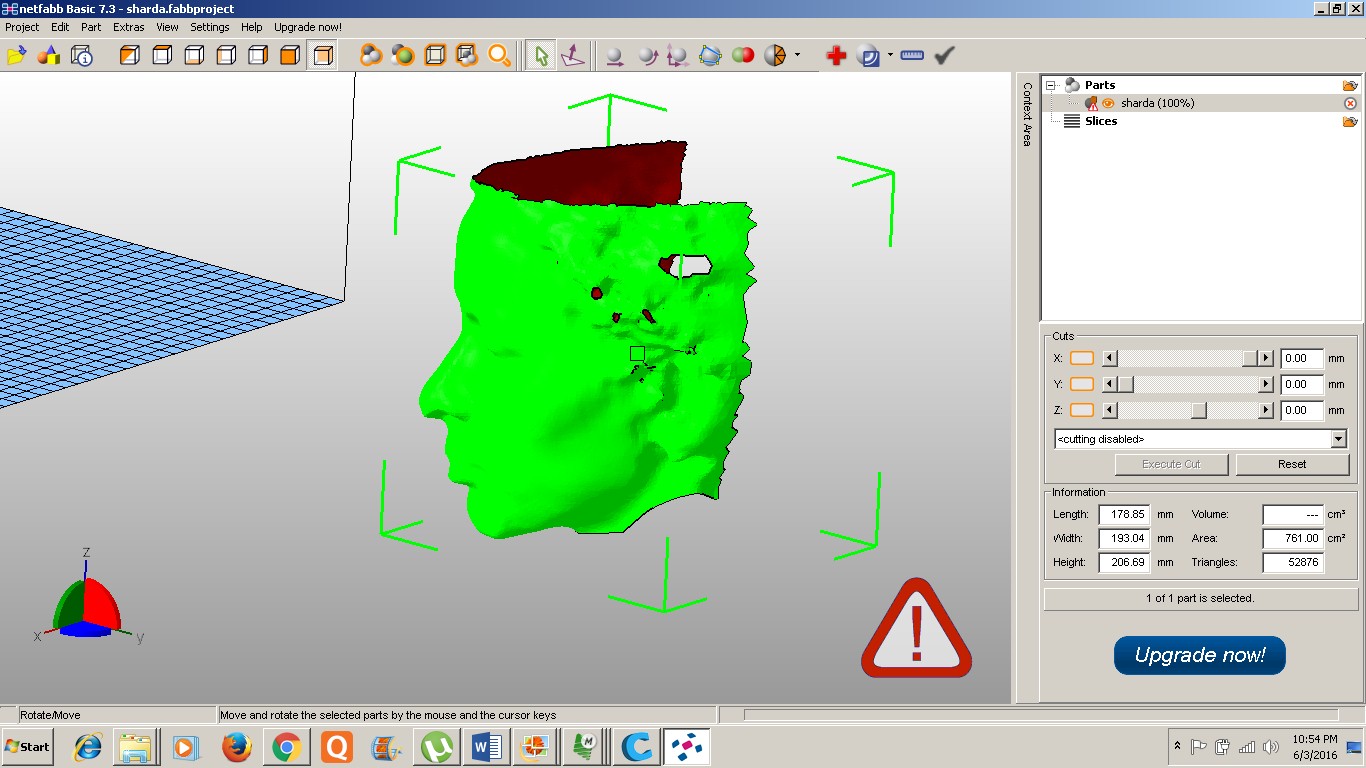Image resolution: width=1366 pixels, height=768 pixels.
Task: Click the sharda part warning status icon
Action: pyautogui.click(x=1092, y=103)
